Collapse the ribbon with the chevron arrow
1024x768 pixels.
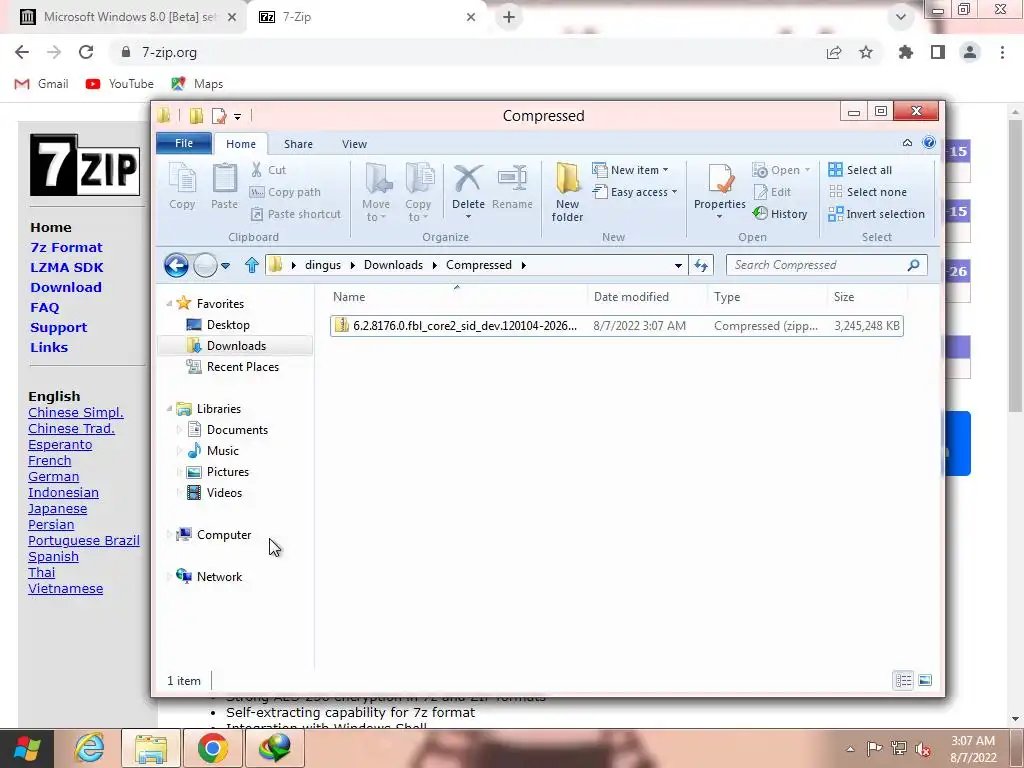(x=907, y=142)
